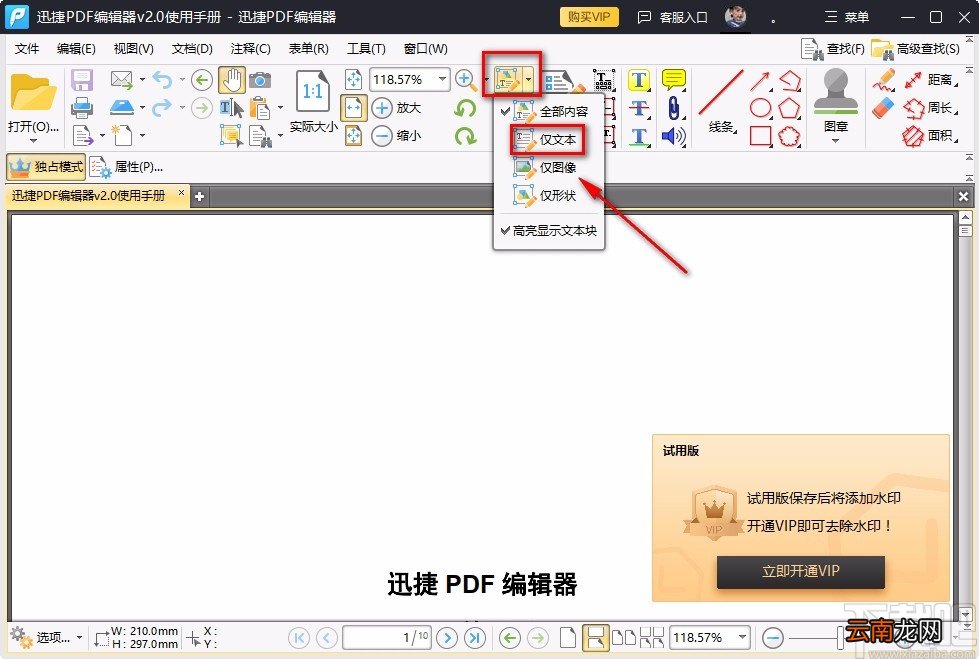This screenshot has width=979, height=659.
Task: Click the page number input field
Action: pos(386,638)
